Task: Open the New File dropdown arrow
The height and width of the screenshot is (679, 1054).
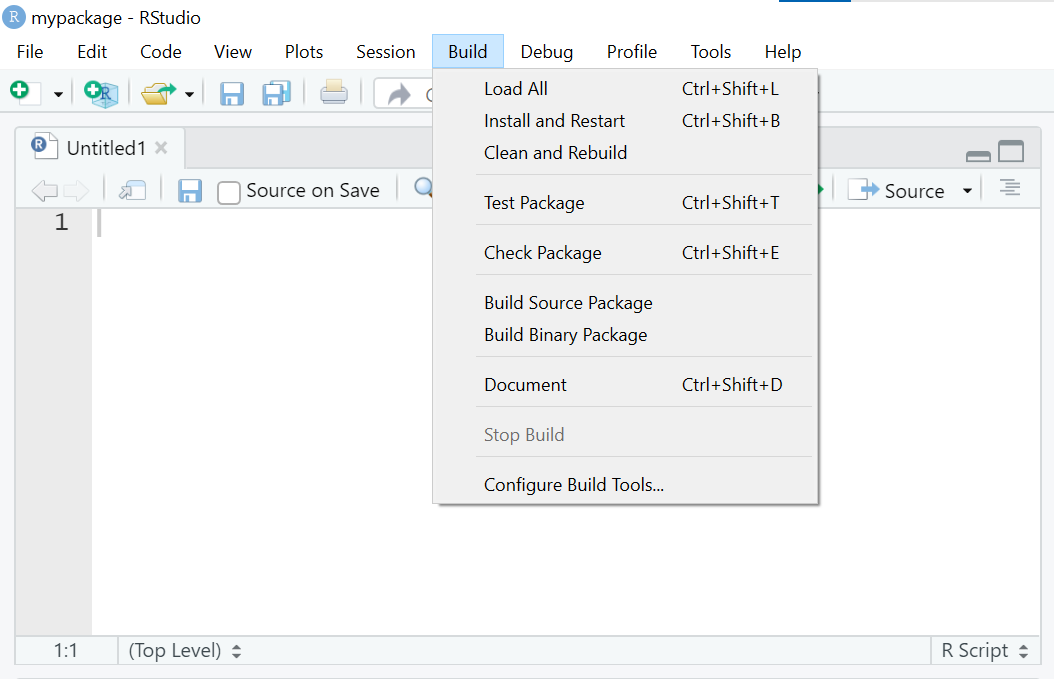Action: point(58,94)
